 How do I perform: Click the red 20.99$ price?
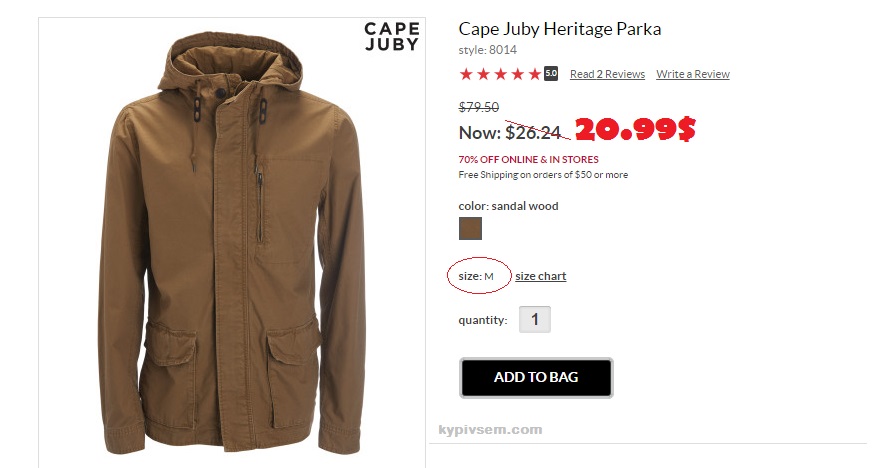click(635, 129)
